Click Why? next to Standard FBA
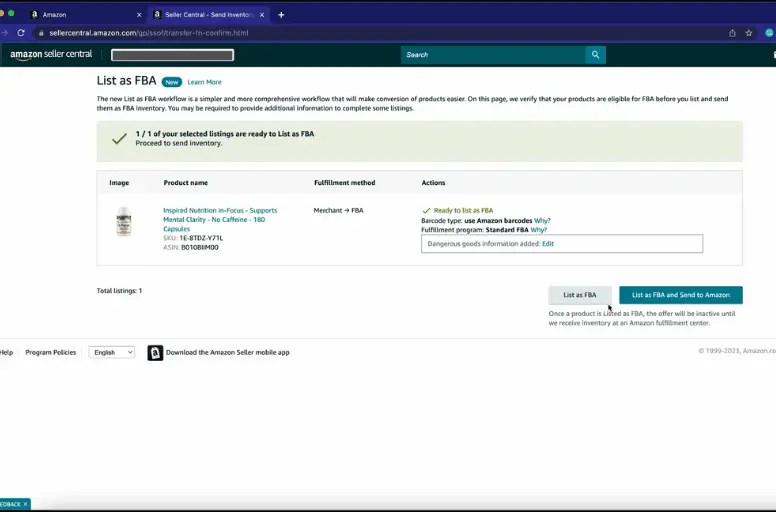This screenshot has width=776, height=512. coord(538,230)
